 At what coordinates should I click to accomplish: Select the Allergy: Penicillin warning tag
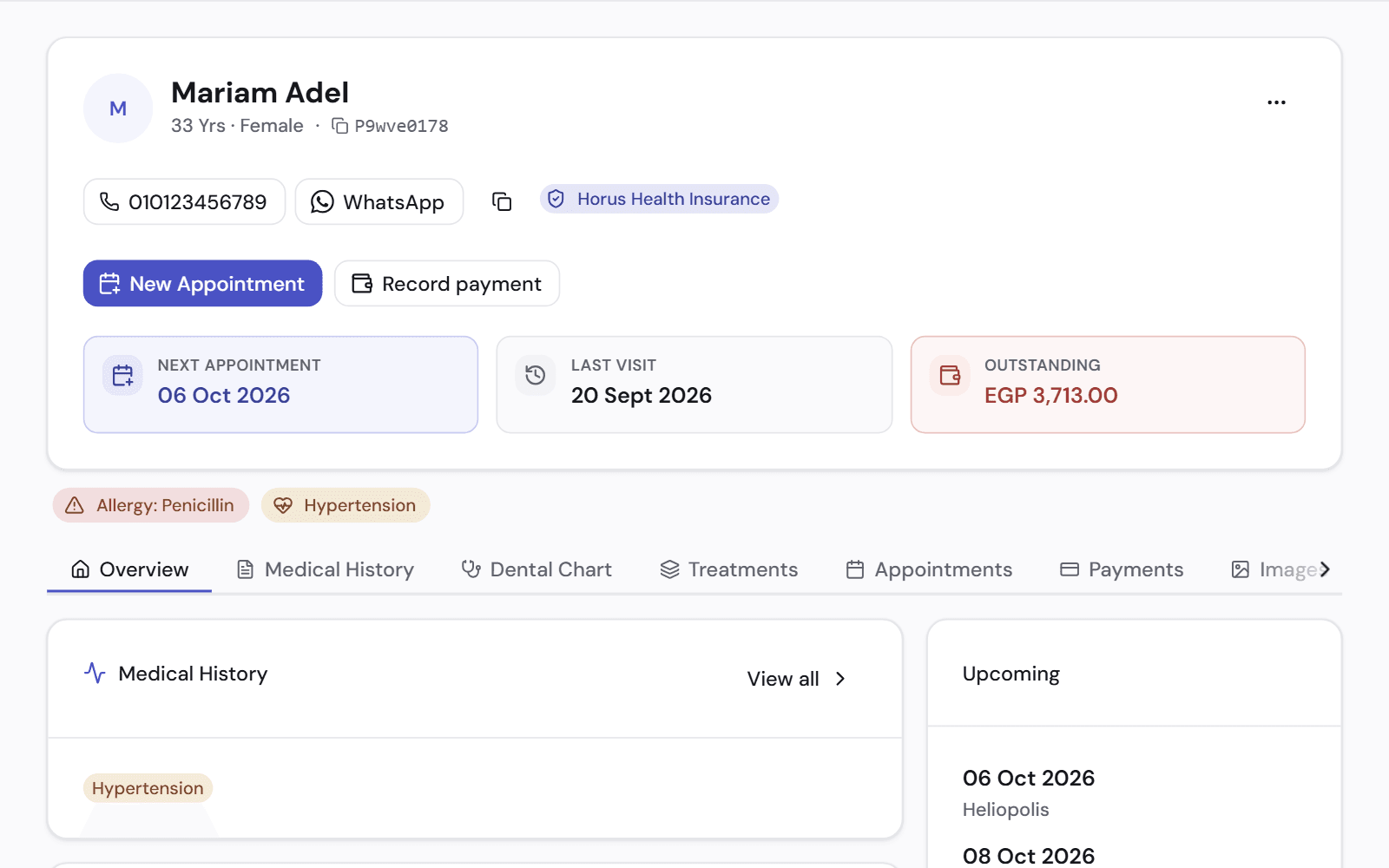click(151, 505)
